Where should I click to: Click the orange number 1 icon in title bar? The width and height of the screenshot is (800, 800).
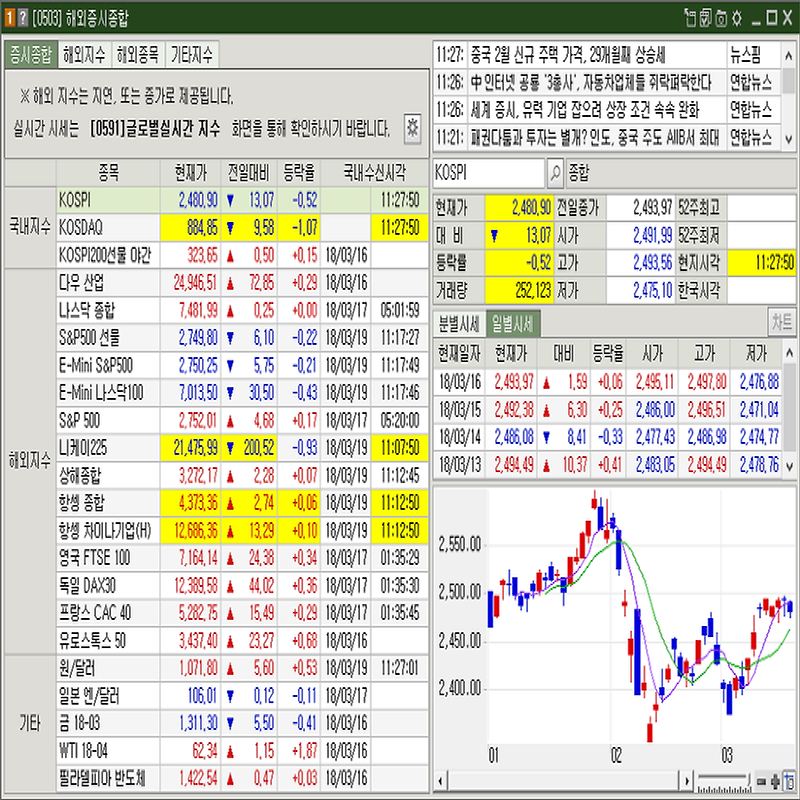point(9,17)
